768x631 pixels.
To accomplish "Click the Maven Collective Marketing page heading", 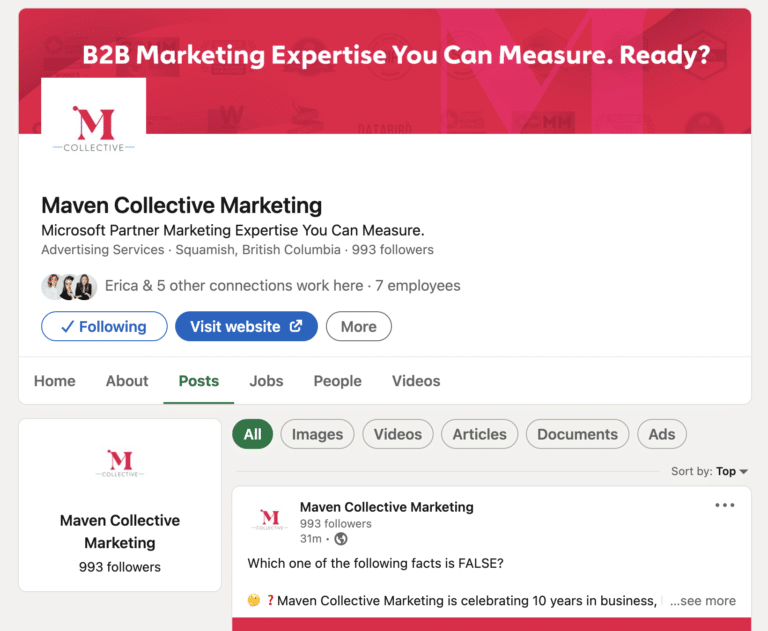I will coord(182,205).
